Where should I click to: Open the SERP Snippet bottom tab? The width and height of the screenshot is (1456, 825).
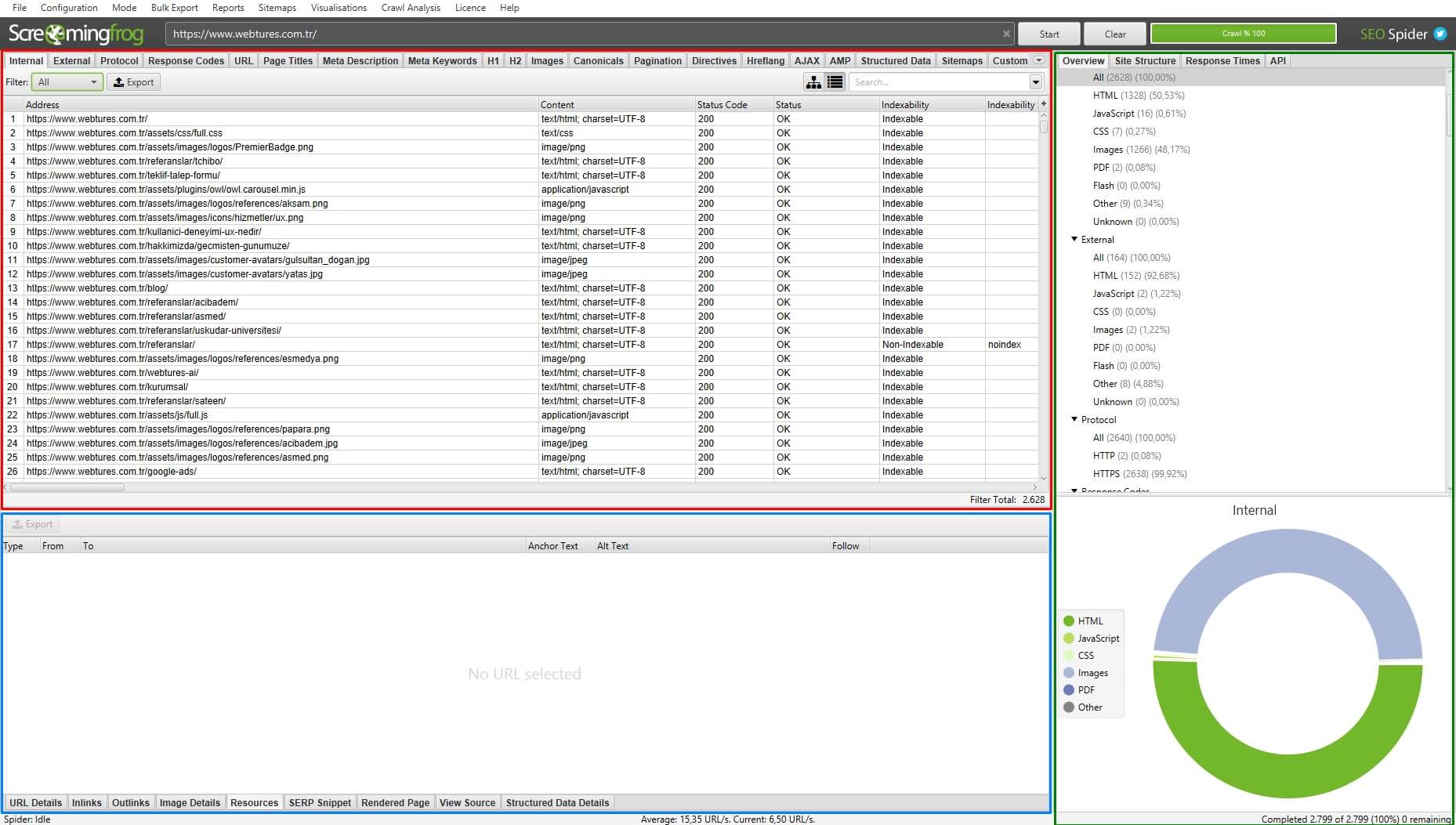coord(320,802)
